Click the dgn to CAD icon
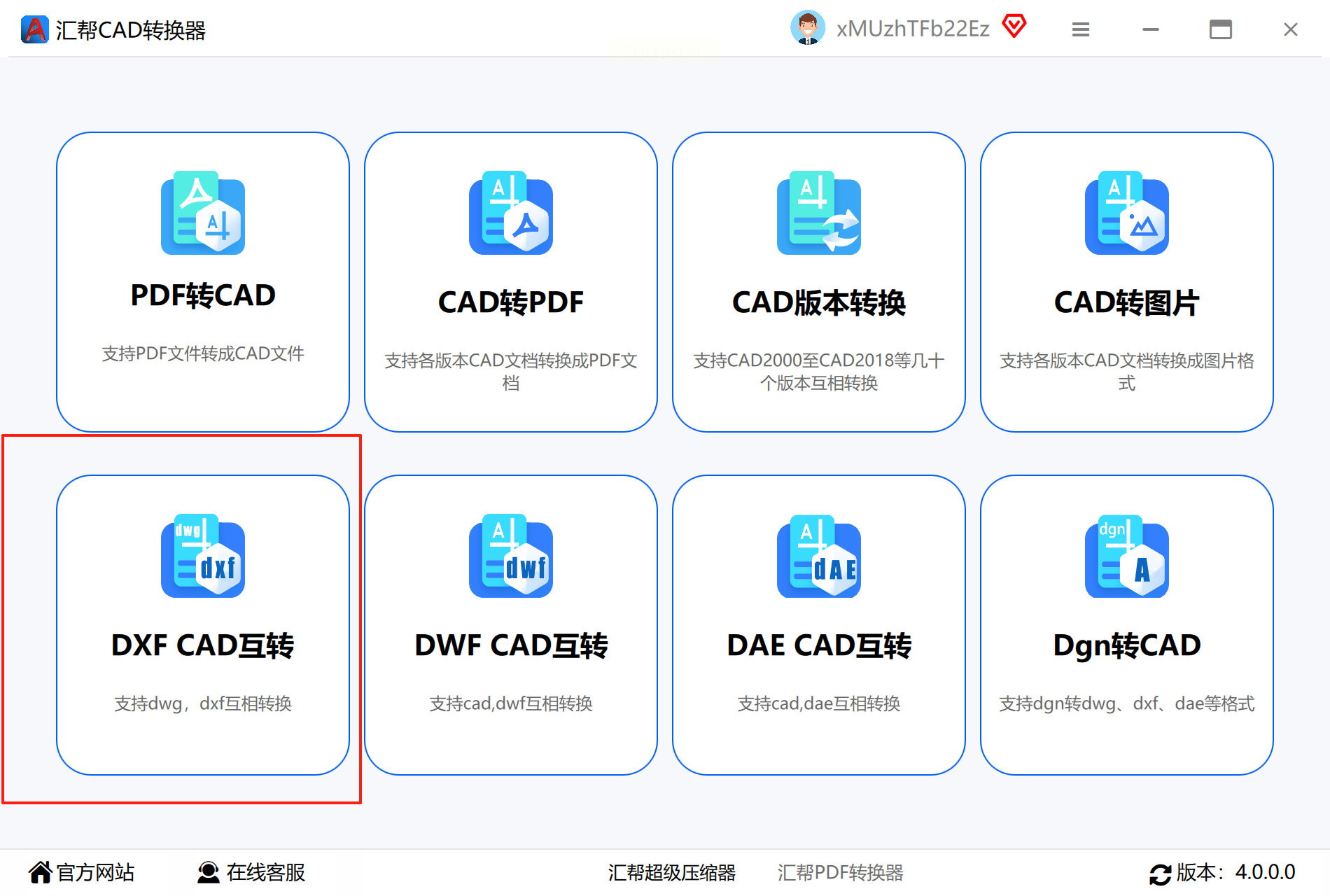The height and width of the screenshot is (896, 1330). coord(1127,556)
